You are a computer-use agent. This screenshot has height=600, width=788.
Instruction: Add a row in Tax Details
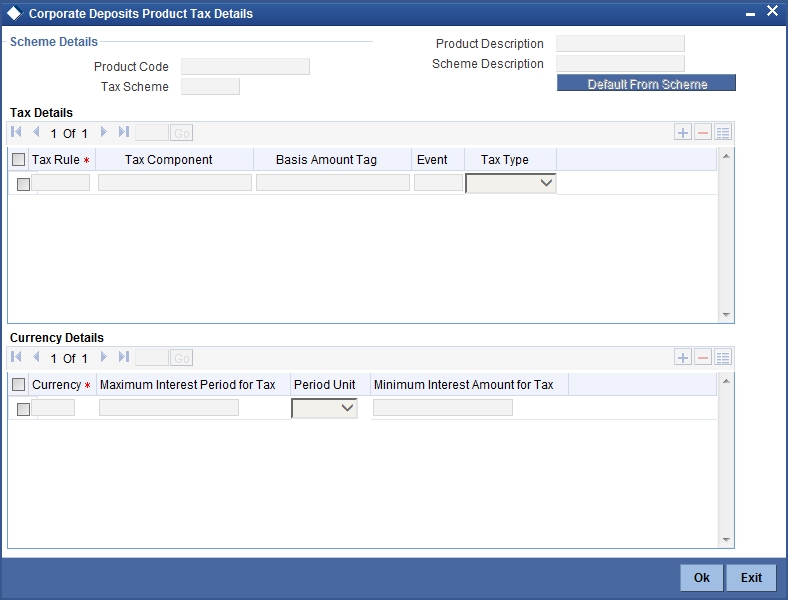coord(682,133)
